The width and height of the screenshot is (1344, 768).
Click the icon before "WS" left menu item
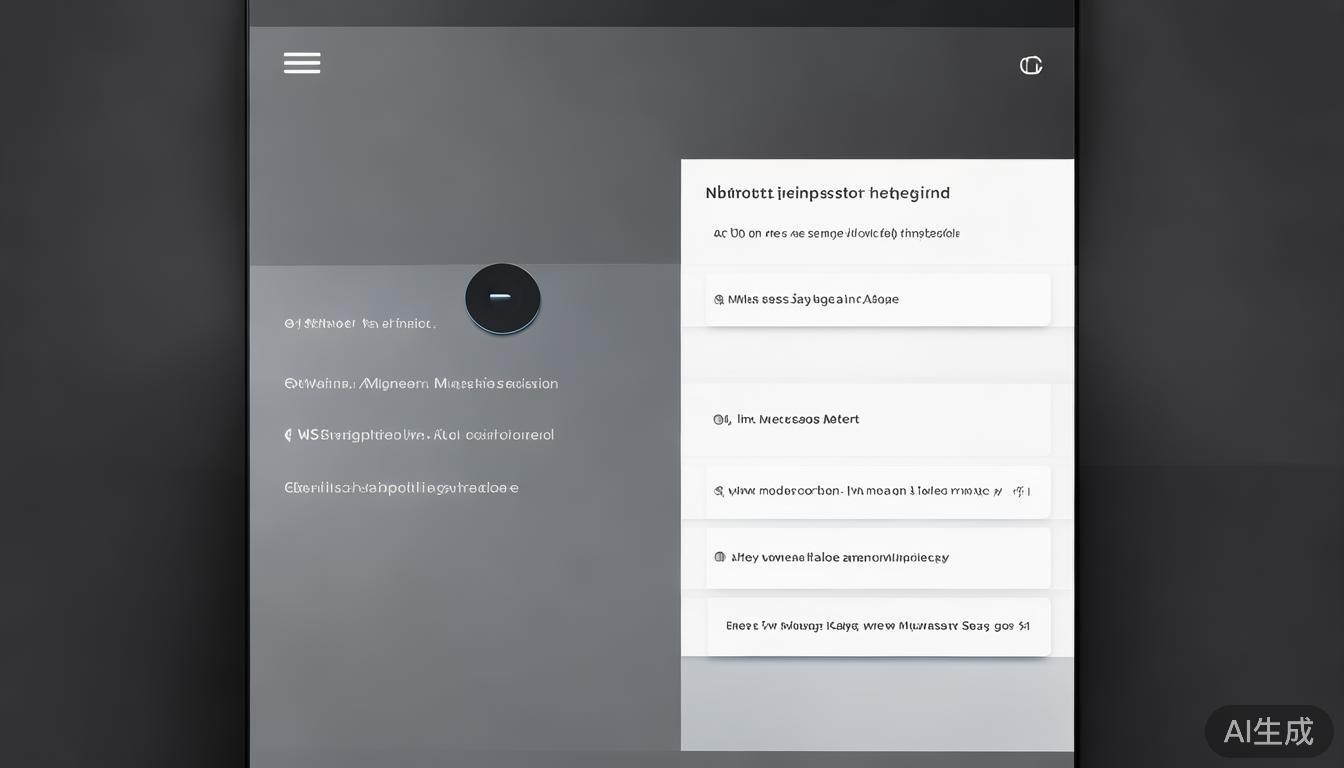pyautogui.click(x=289, y=435)
